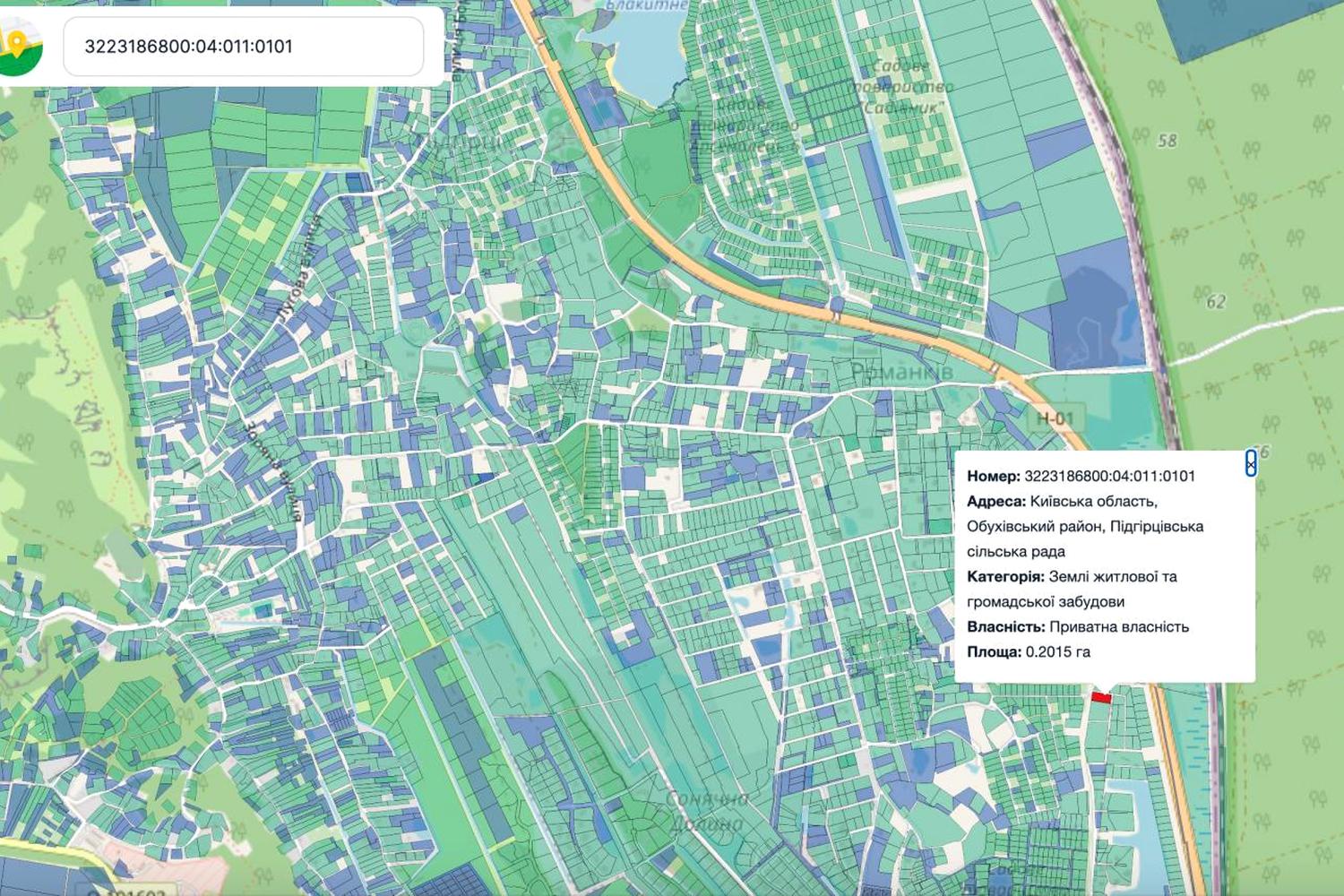This screenshot has width=1344, height=896.
Task: Click the Сонячна Долина map label
Action: 707,810
